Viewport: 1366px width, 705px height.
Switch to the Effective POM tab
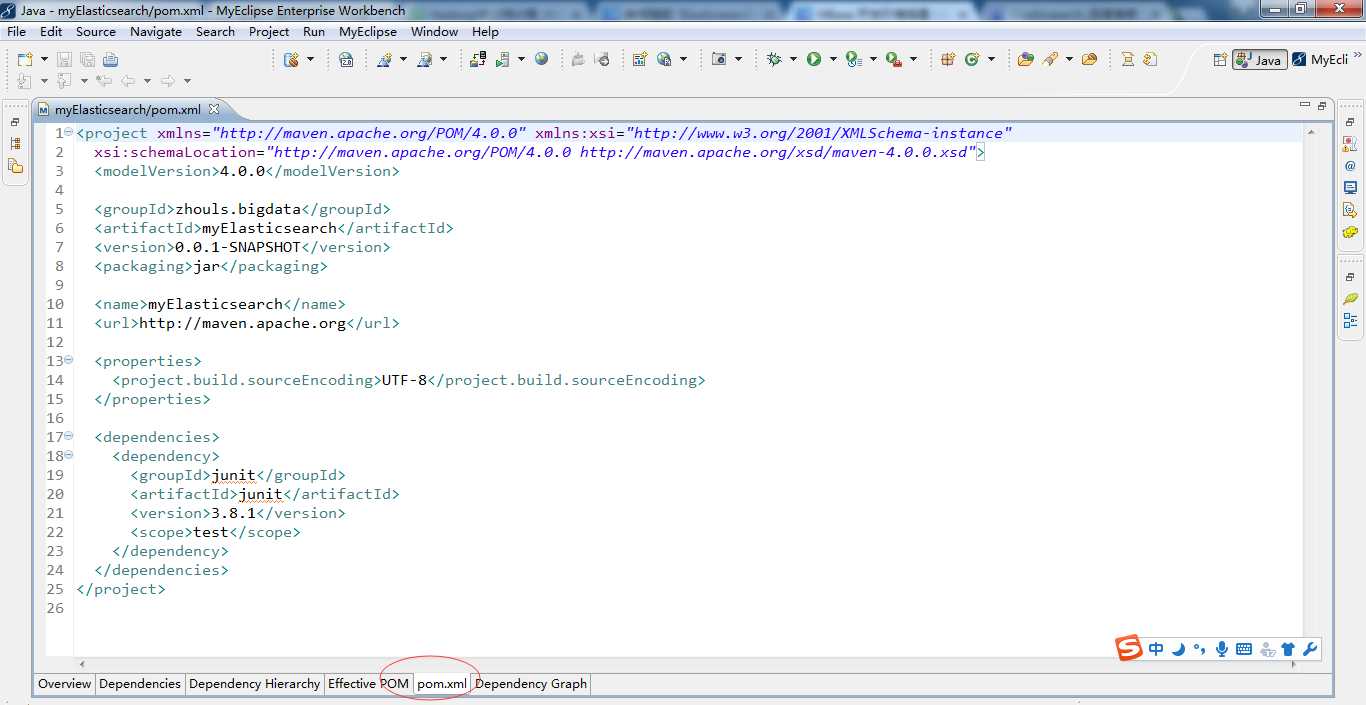point(368,684)
